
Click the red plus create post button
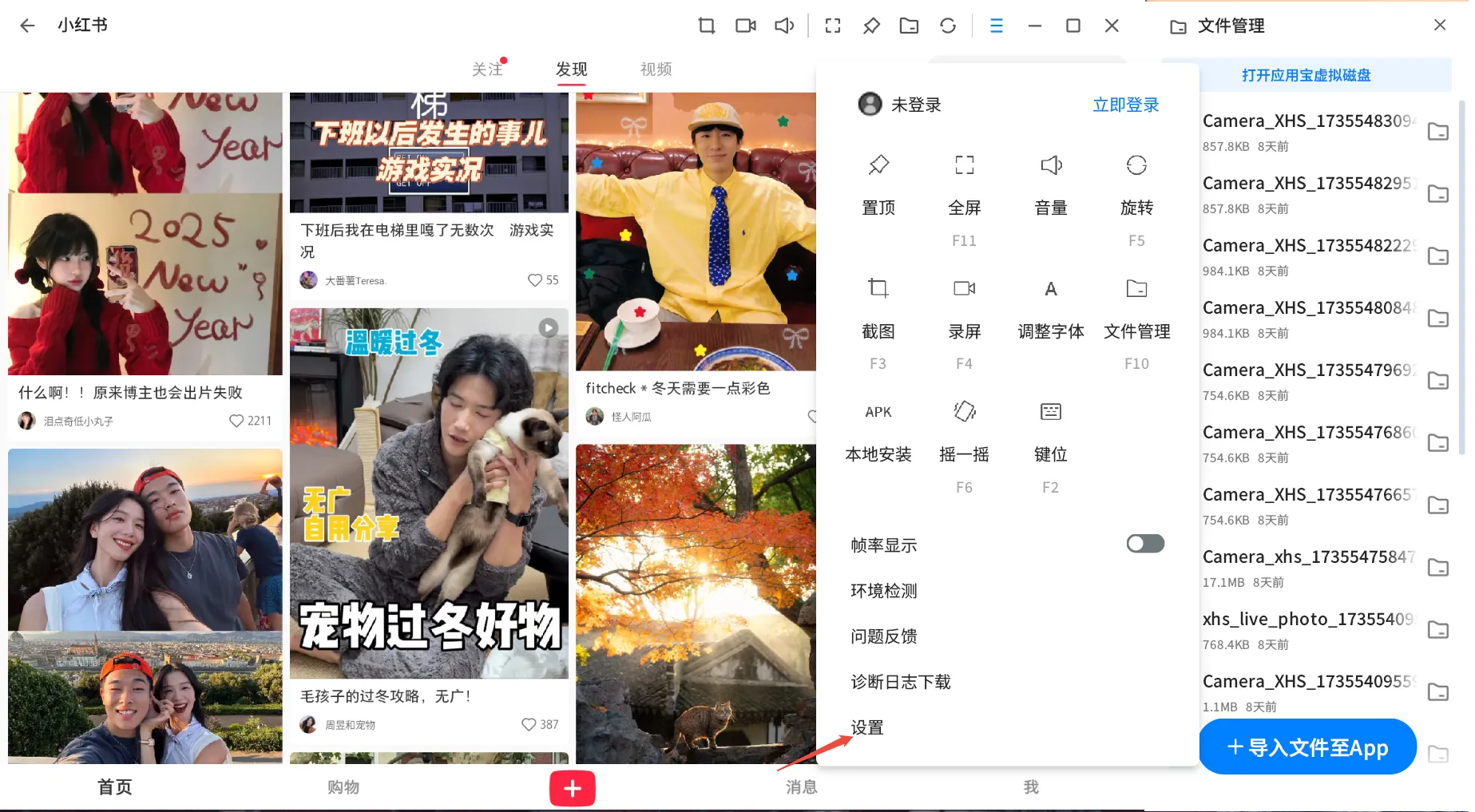(x=573, y=789)
